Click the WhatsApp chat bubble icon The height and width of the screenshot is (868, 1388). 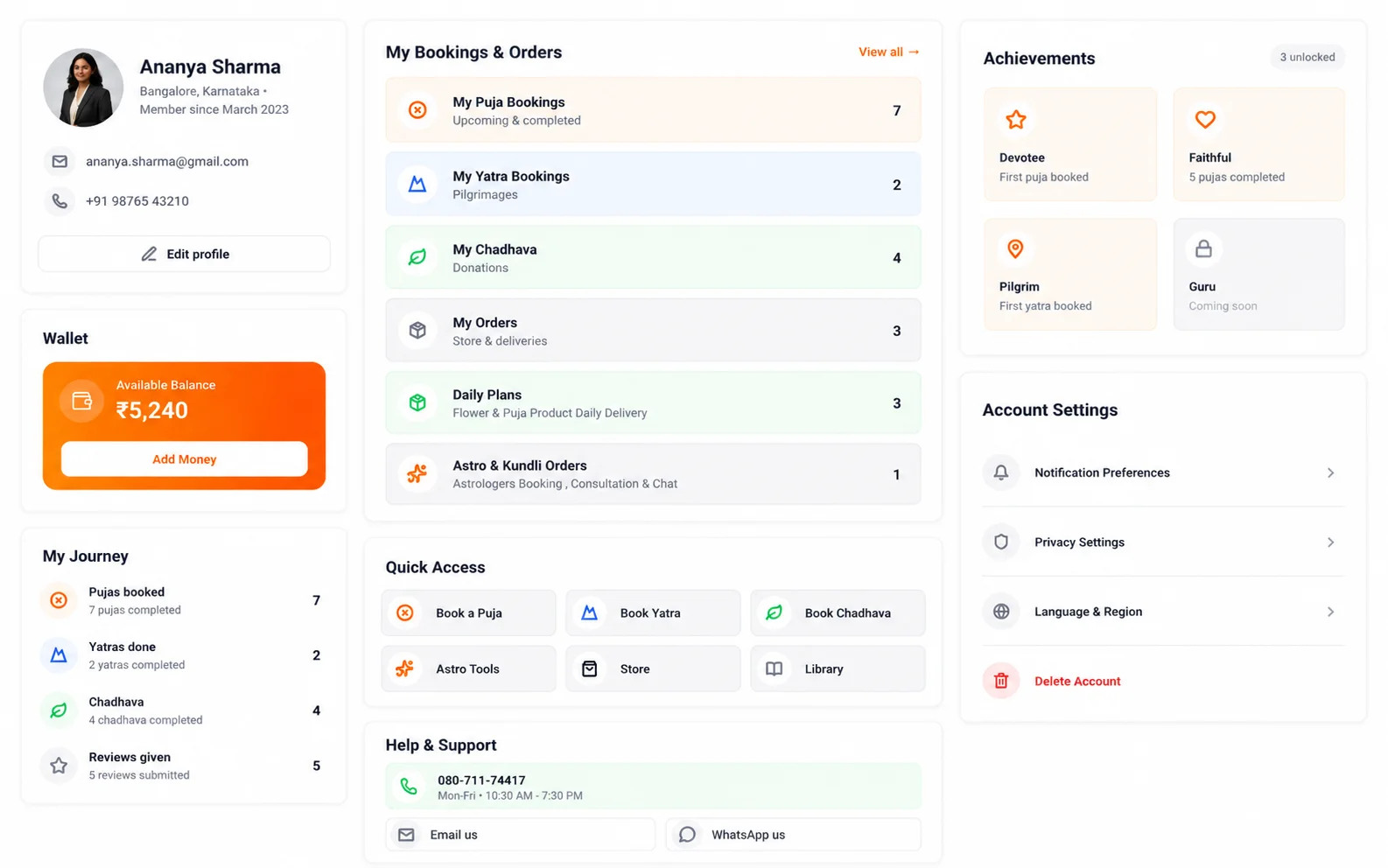(687, 835)
